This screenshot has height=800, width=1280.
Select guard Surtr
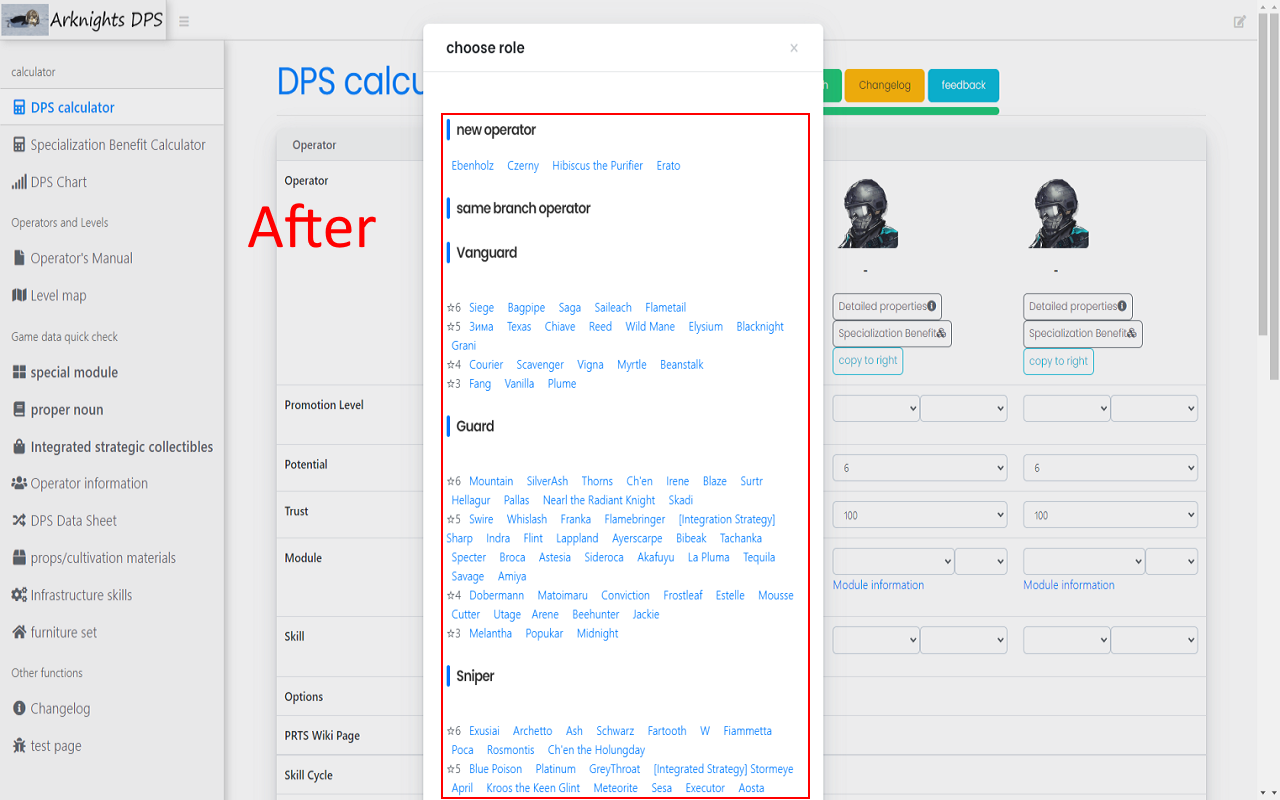point(751,481)
